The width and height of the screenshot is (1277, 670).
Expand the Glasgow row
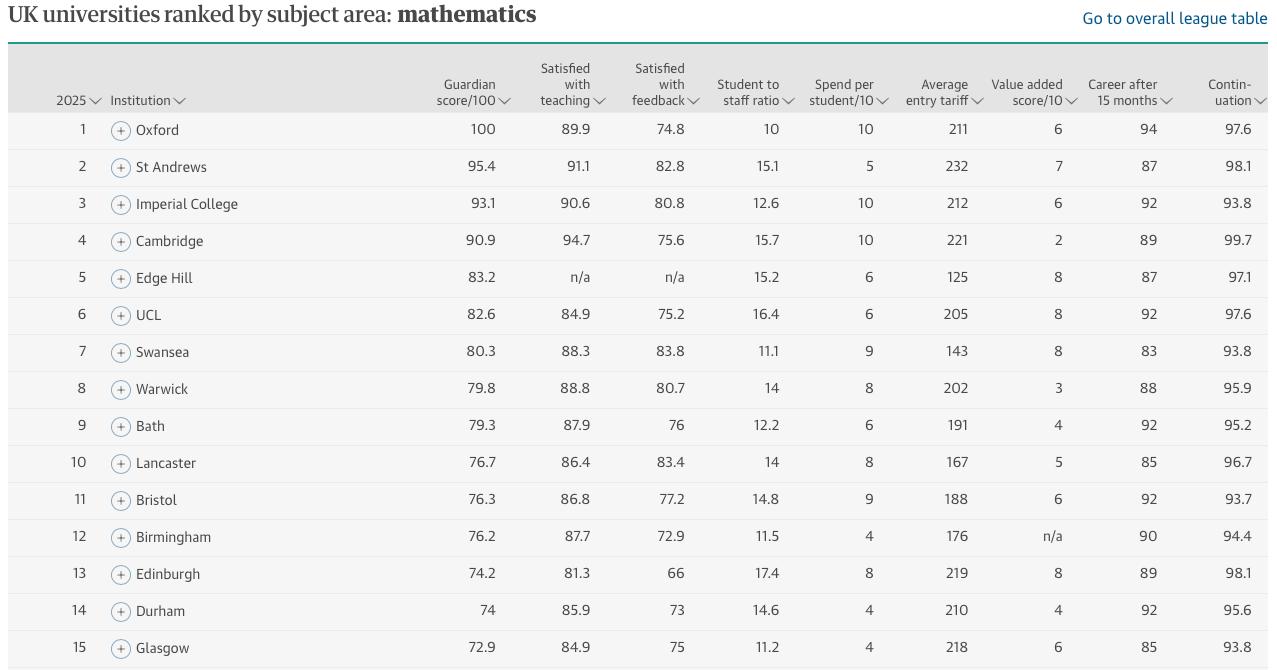tap(121, 648)
